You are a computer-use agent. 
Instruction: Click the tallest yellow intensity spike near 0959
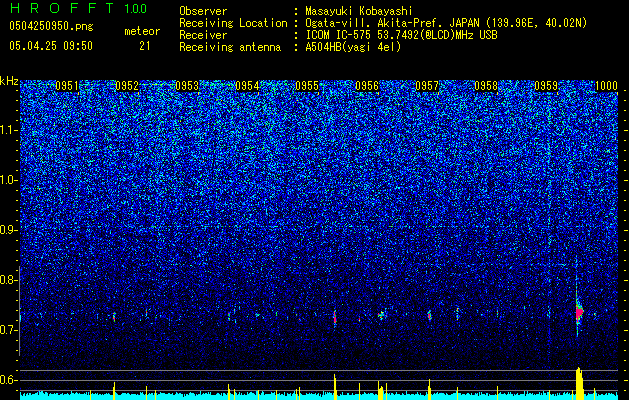pos(579,383)
